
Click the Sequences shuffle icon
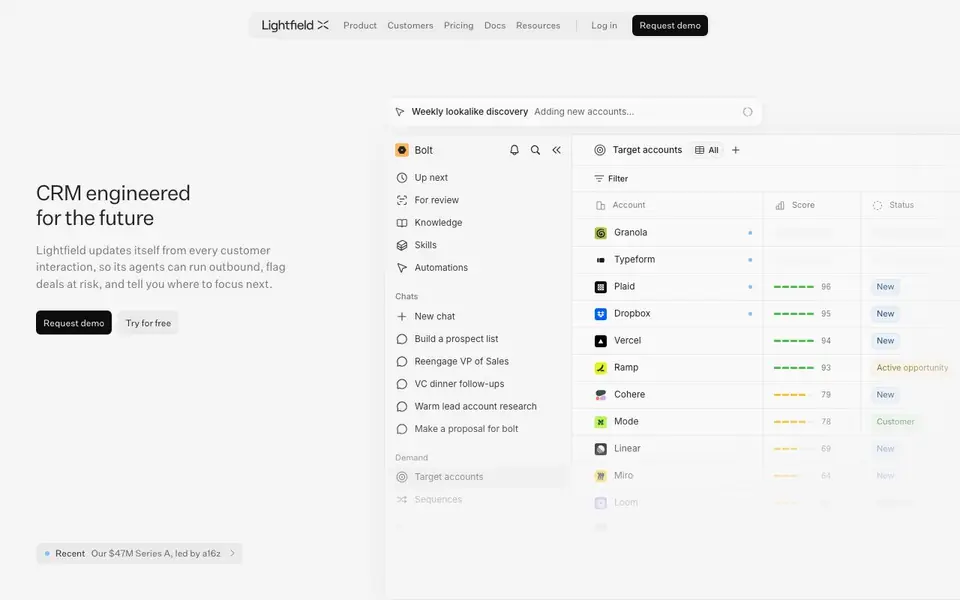pyautogui.click(x=402, y=500)
